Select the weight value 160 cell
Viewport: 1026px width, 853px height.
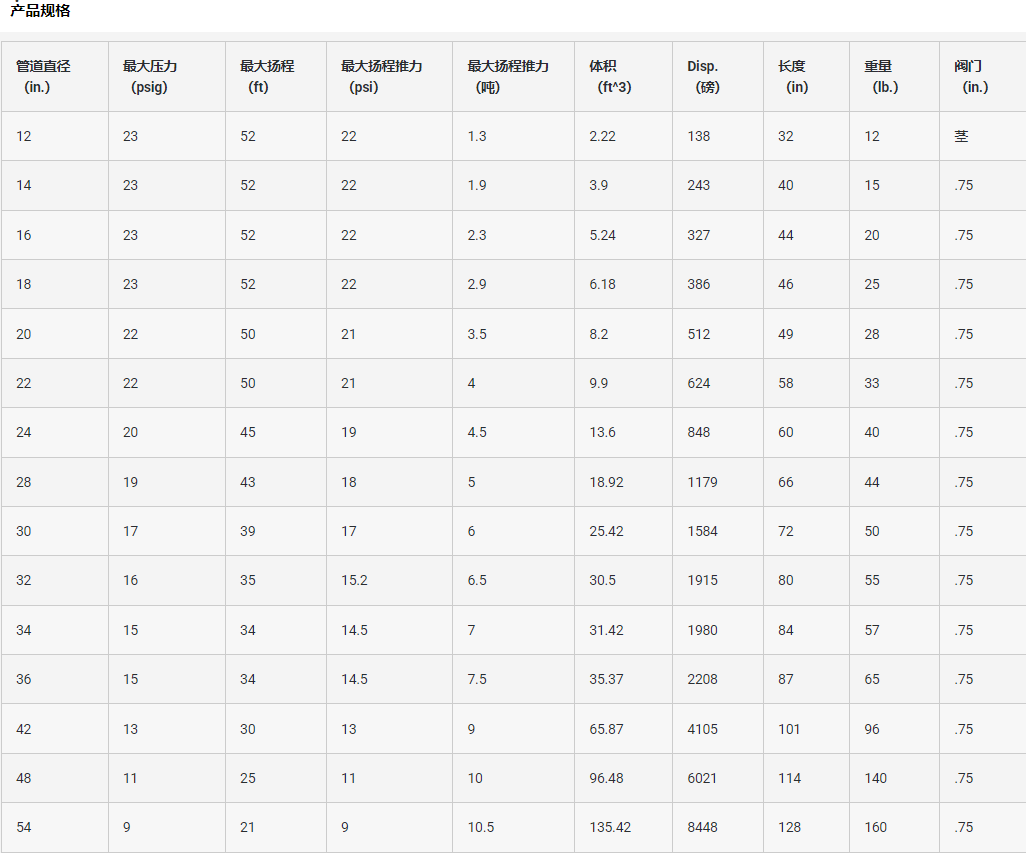[894, 827]
